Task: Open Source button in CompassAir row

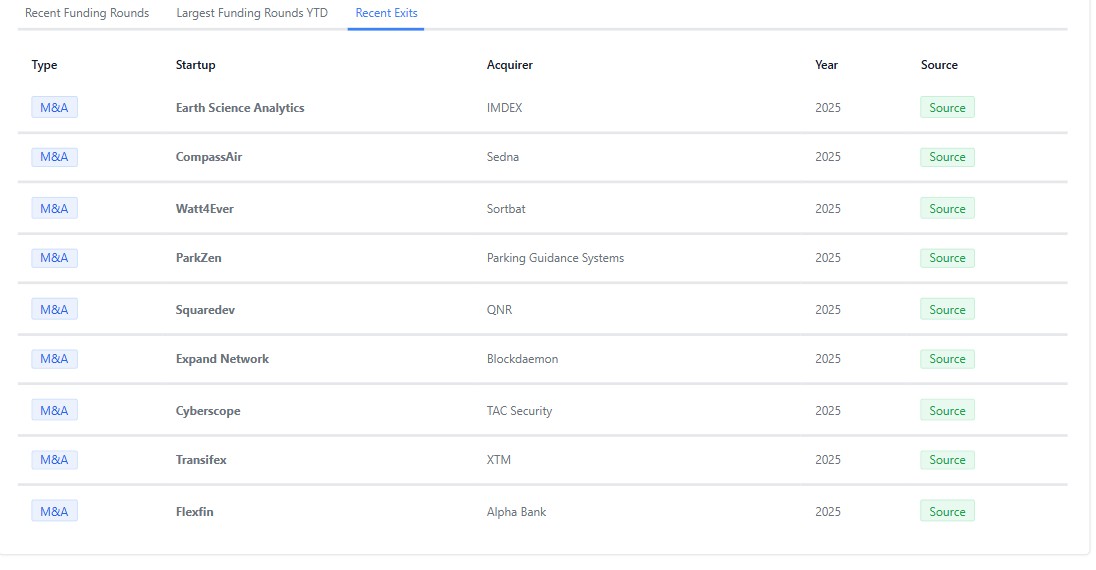Action: point(947,157)
